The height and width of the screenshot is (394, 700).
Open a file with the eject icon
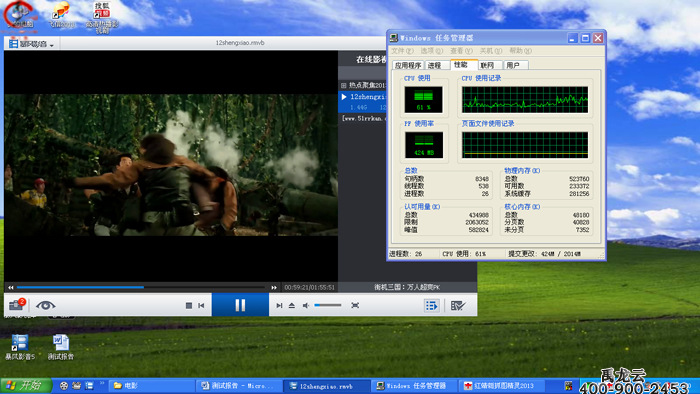point(292,306)
